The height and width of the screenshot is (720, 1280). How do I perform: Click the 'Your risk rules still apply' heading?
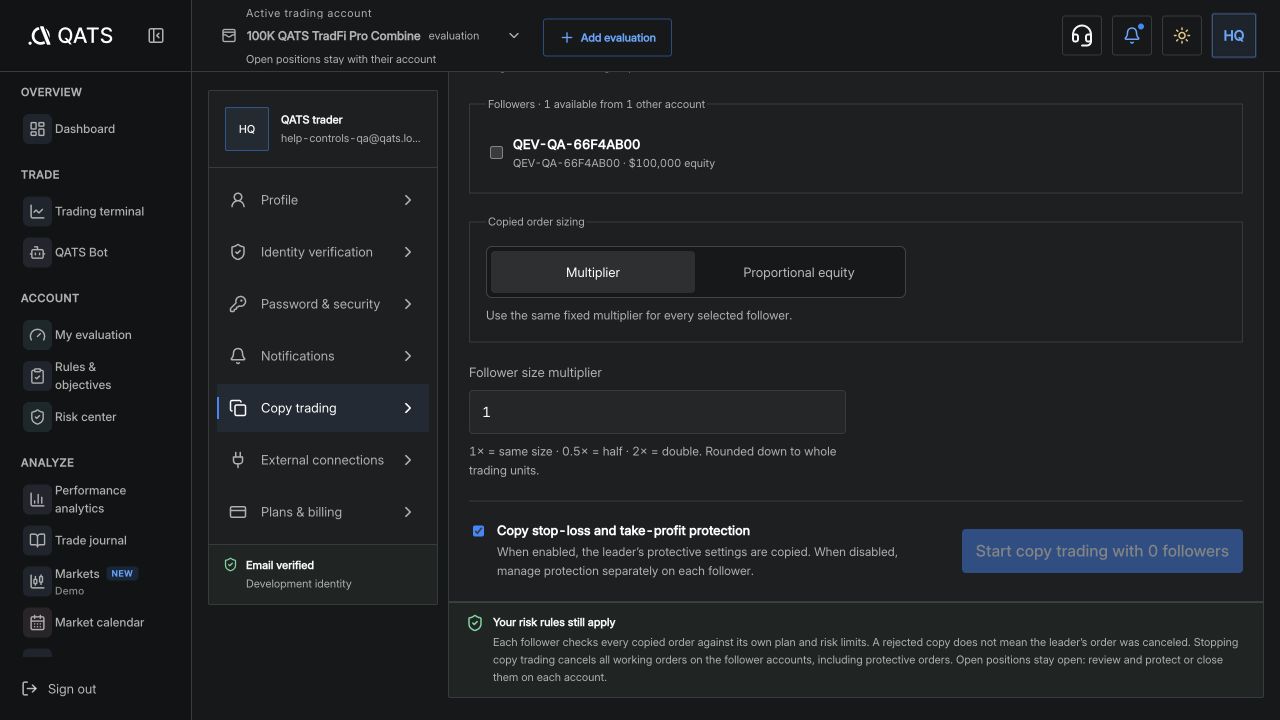tap(554, 622)
